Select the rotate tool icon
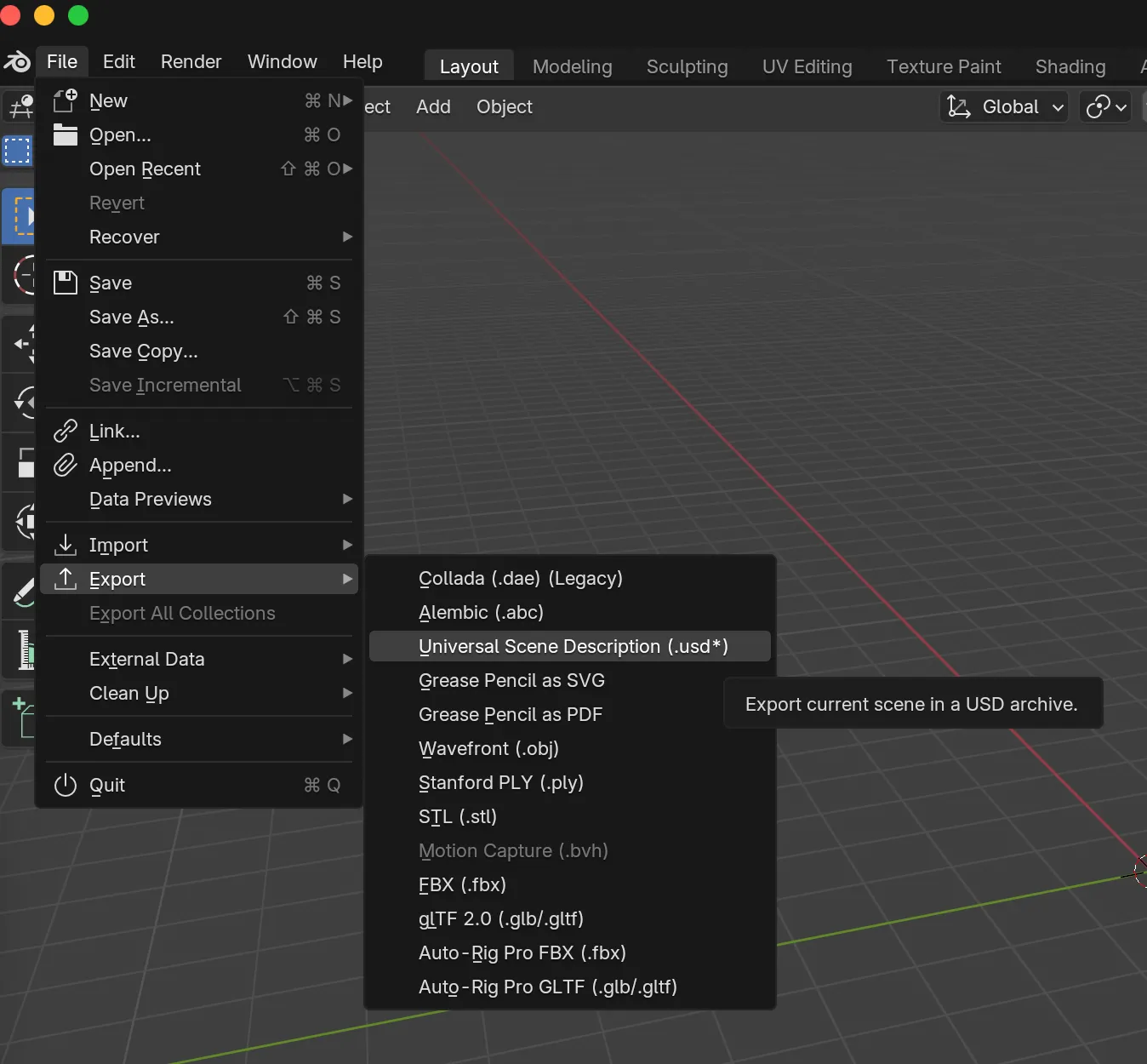1147x1064 pixels. coord(20,402)
